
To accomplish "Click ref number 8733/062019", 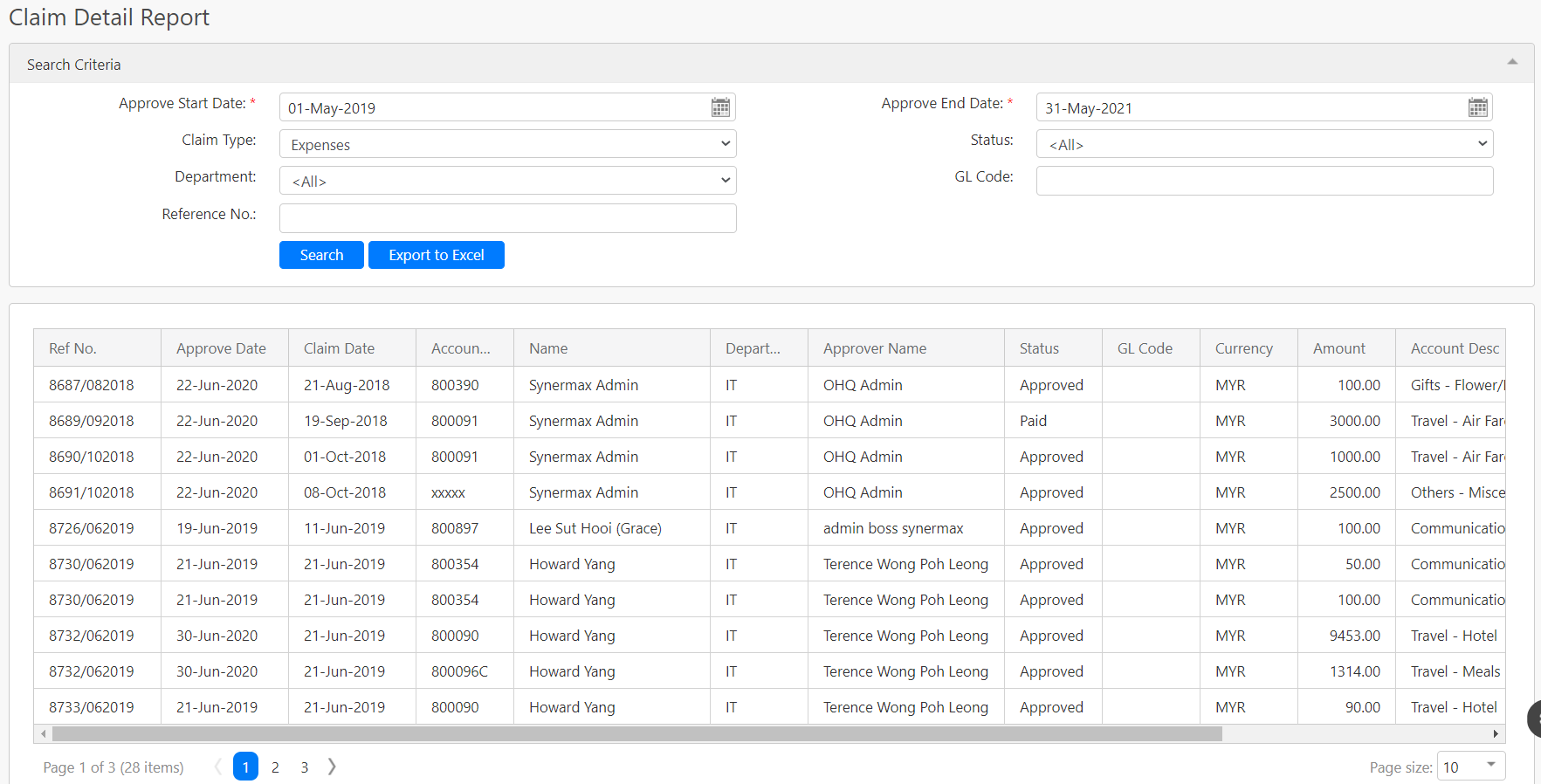I will (x=92, y=707).
